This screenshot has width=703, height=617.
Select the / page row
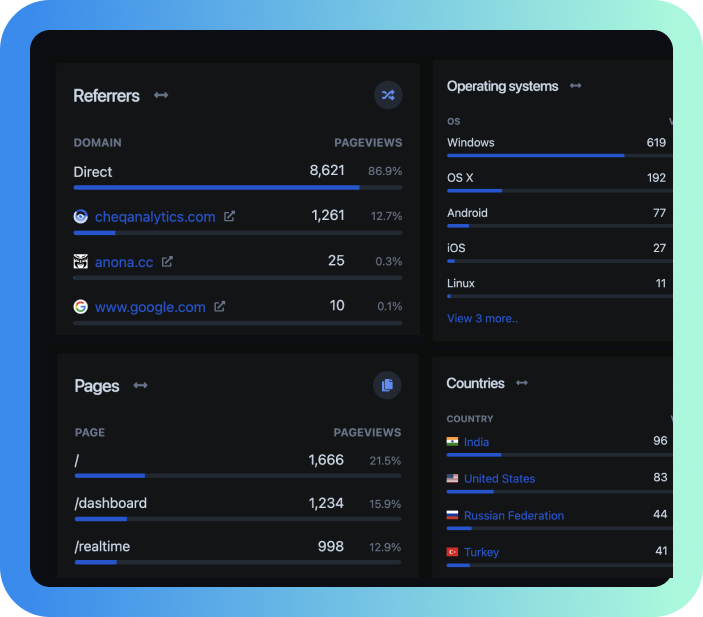pyautogui.click(x=238, y=465)
